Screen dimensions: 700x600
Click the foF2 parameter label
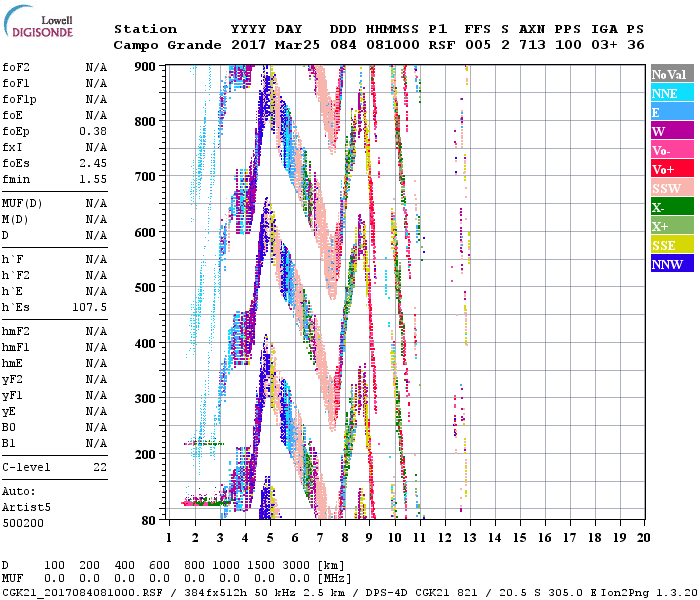coord(16,67)
